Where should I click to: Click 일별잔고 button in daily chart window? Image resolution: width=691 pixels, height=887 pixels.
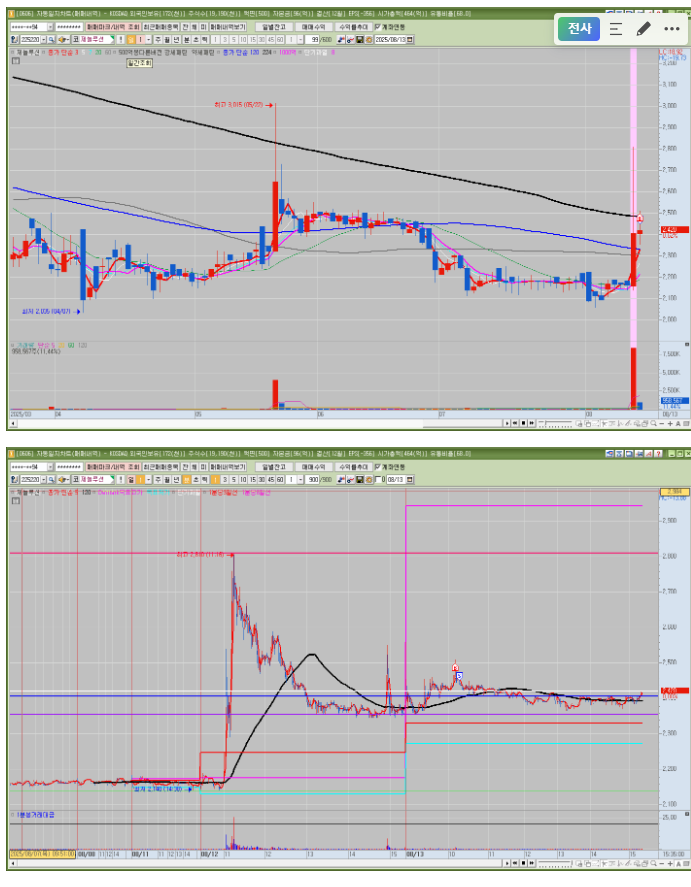[x=274, y=27]
